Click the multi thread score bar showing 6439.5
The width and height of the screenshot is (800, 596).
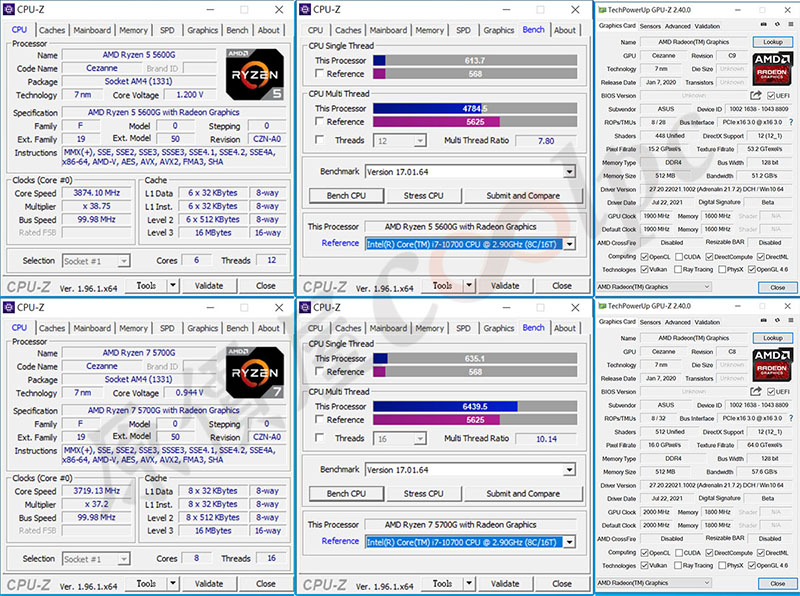[475, 406]
